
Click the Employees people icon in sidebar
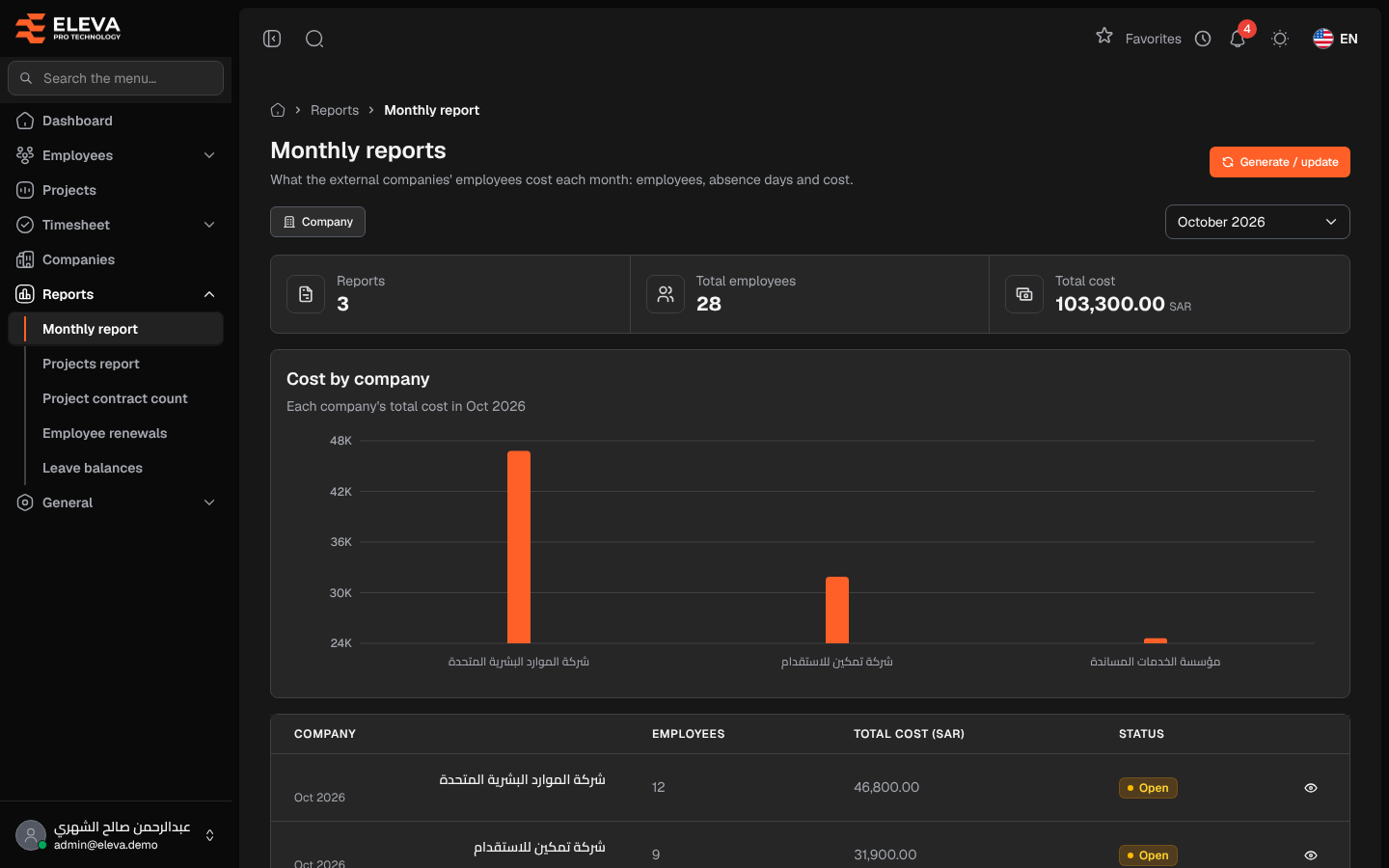(25, 155)
